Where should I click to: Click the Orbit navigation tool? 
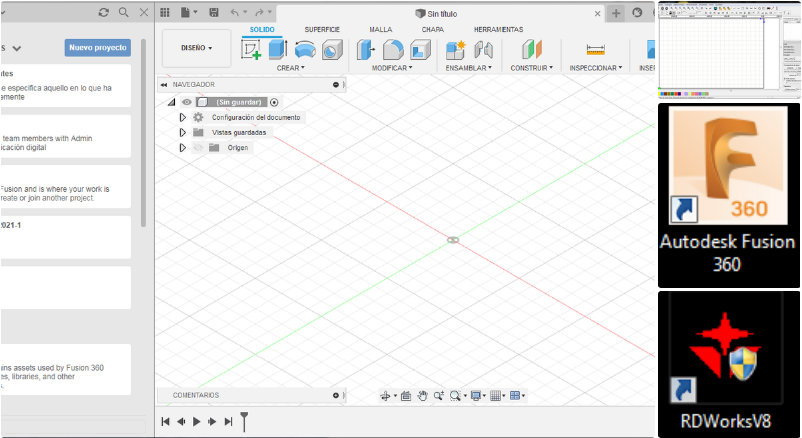388,396
